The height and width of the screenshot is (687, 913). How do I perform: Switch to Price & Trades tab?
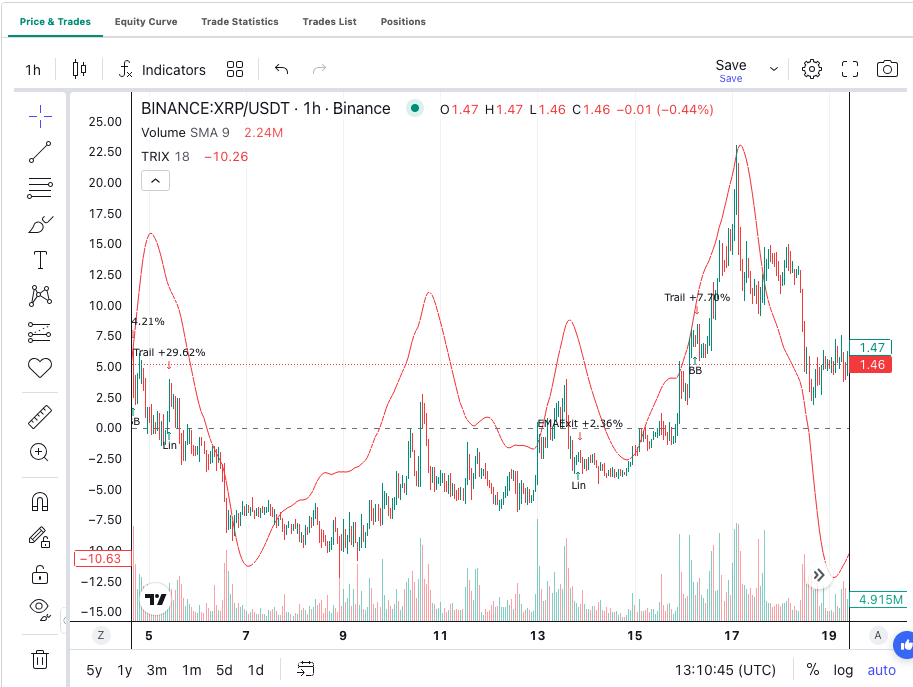(55, 22)
